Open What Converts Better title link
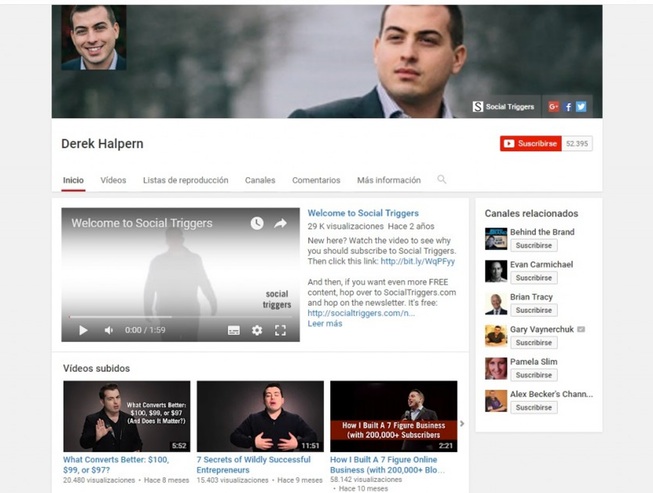This screenshot has height=493, width=653. (116, 465)
